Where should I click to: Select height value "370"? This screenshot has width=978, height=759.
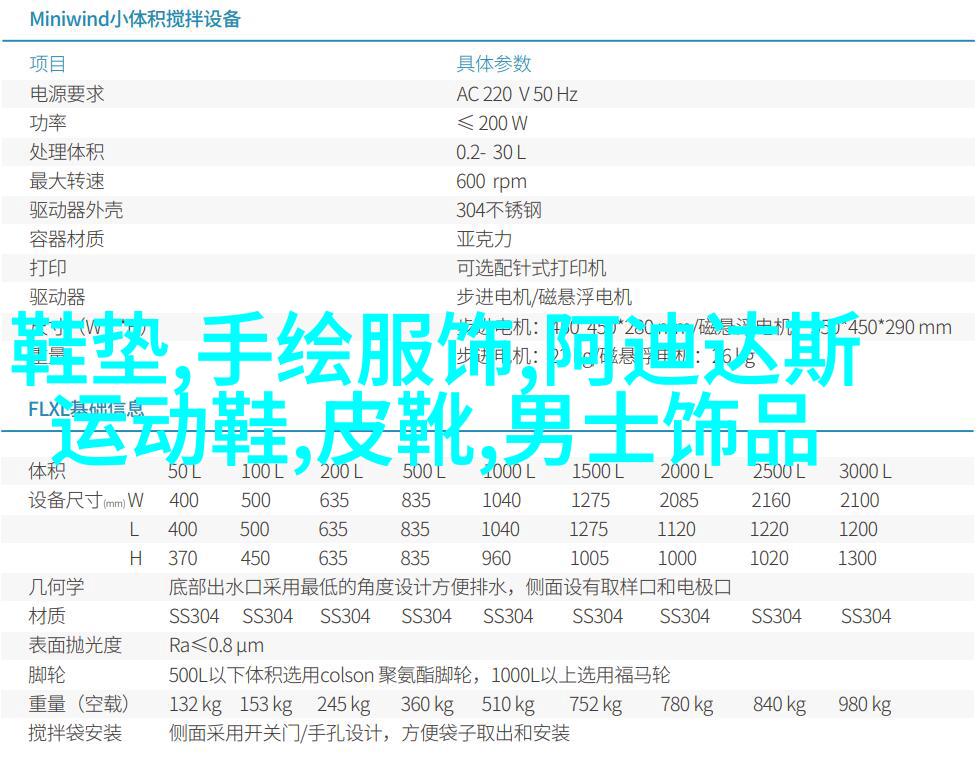click(183, 558)
